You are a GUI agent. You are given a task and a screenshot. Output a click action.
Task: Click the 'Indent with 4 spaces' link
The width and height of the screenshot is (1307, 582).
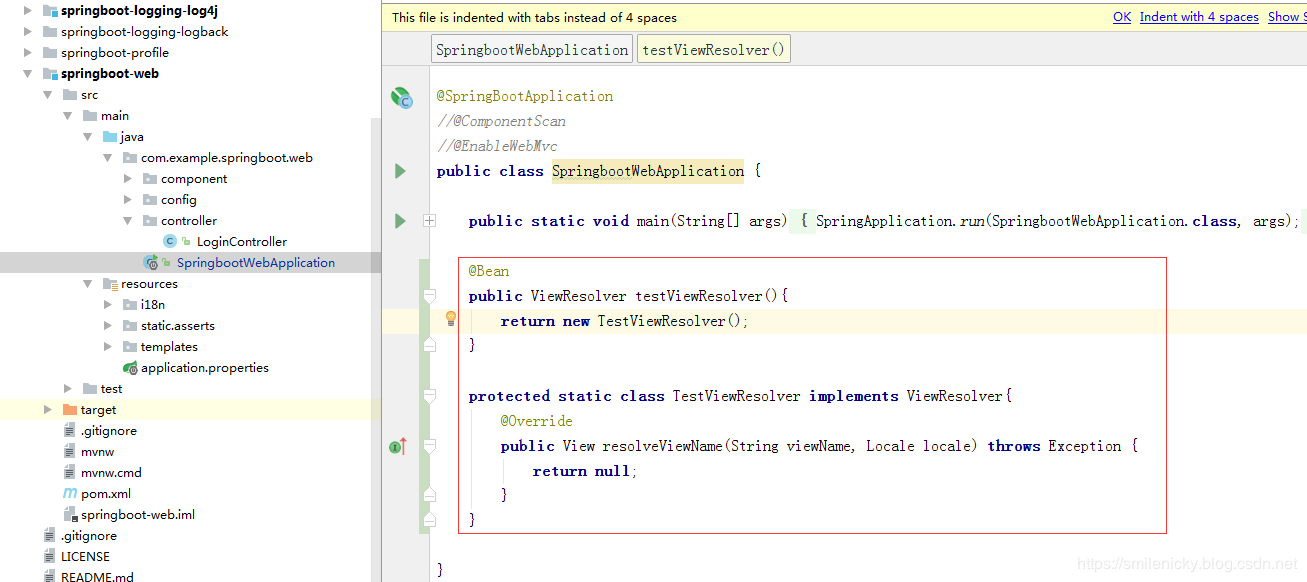point(1198,17)
